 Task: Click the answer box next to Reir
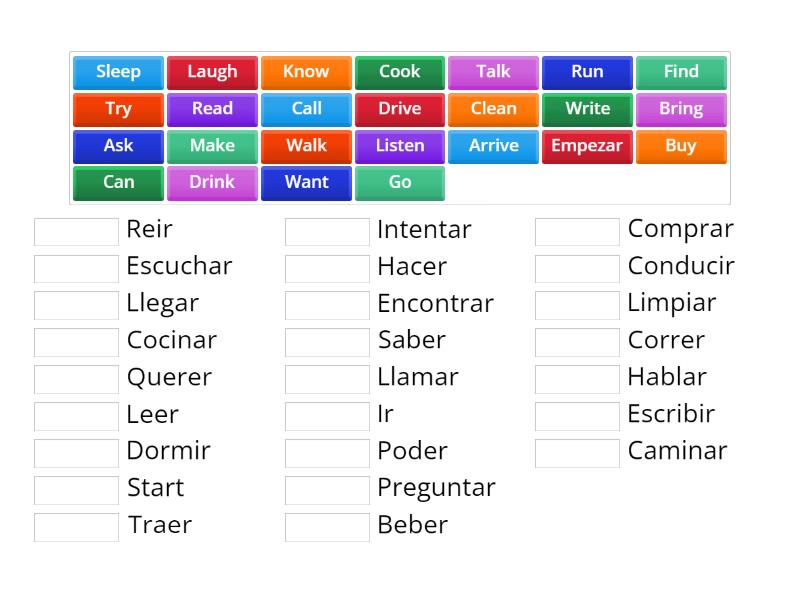[75, 230]
